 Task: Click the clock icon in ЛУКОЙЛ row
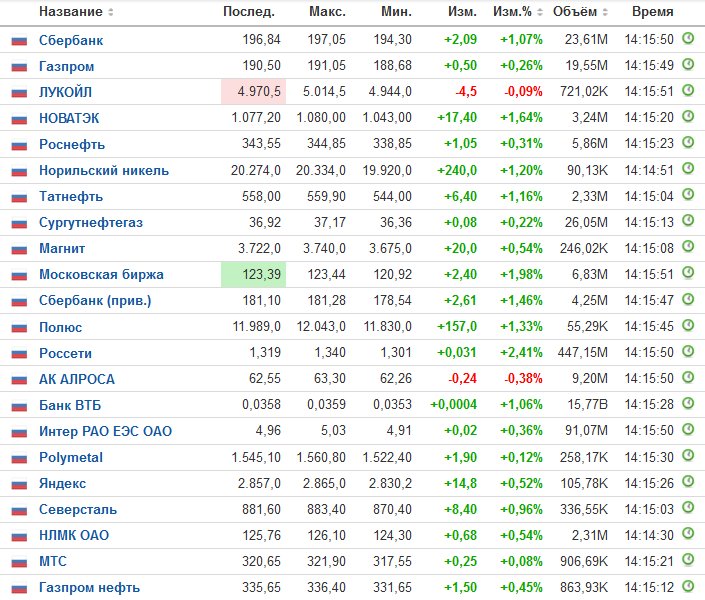click(x=688, y=91)
